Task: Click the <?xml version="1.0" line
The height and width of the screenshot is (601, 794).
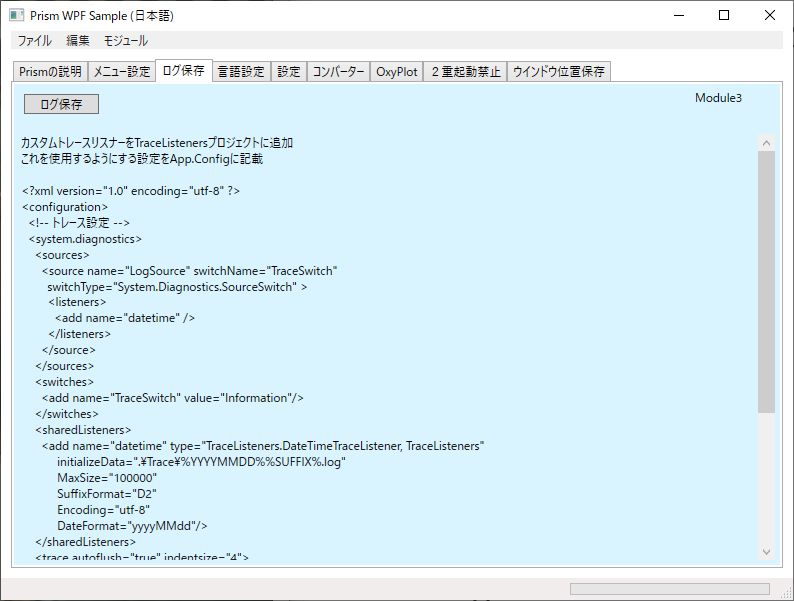Action: 131,191
